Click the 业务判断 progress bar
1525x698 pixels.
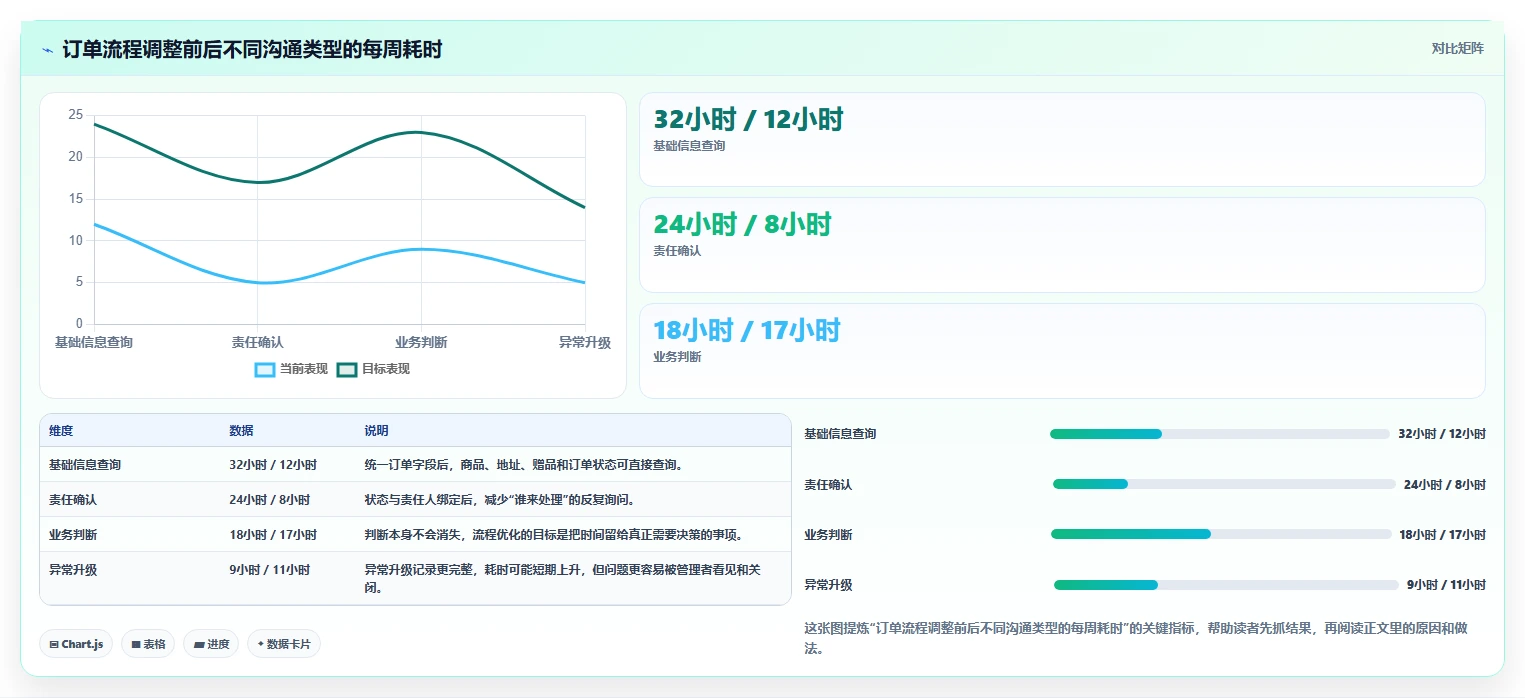click(x=1221, y=534)
